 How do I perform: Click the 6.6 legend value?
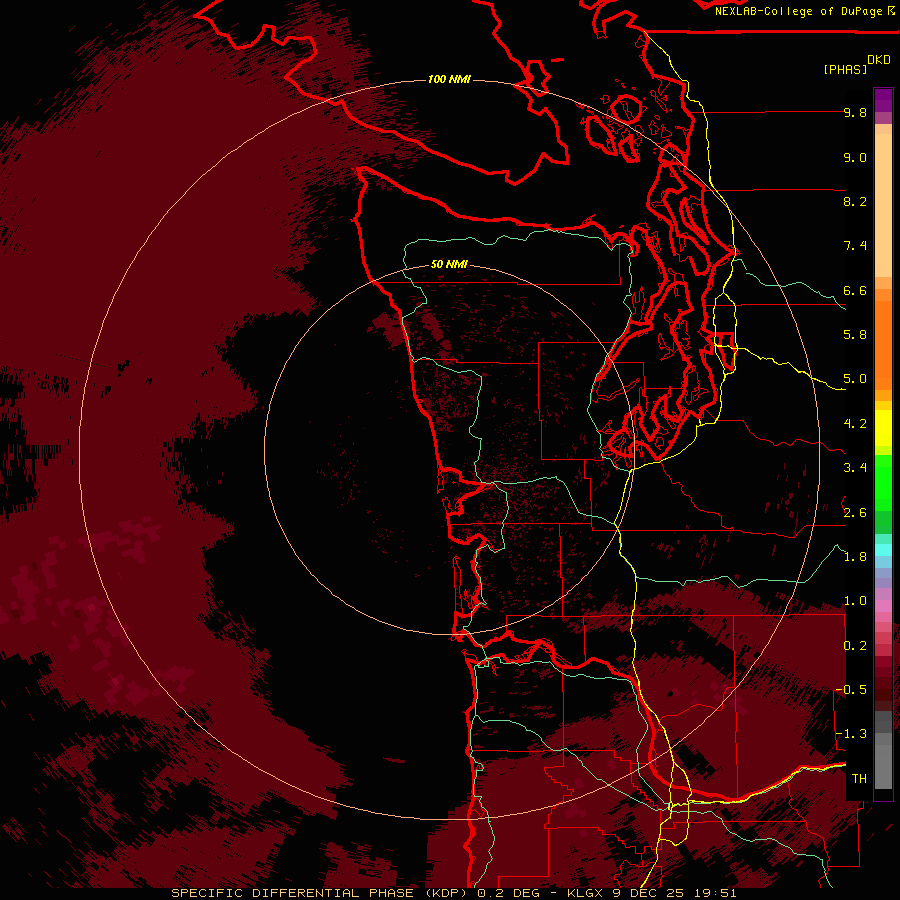coord(855,290)
